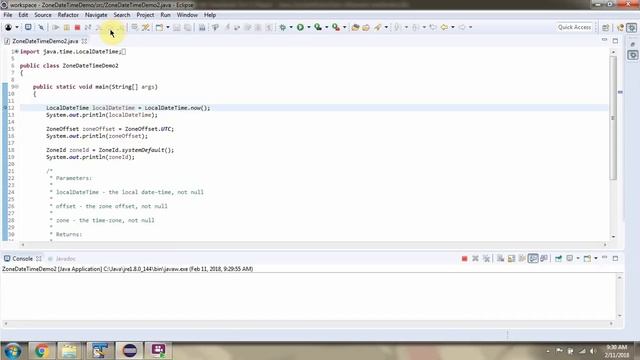Open the Run button dropdown arrow

[309, 27]
